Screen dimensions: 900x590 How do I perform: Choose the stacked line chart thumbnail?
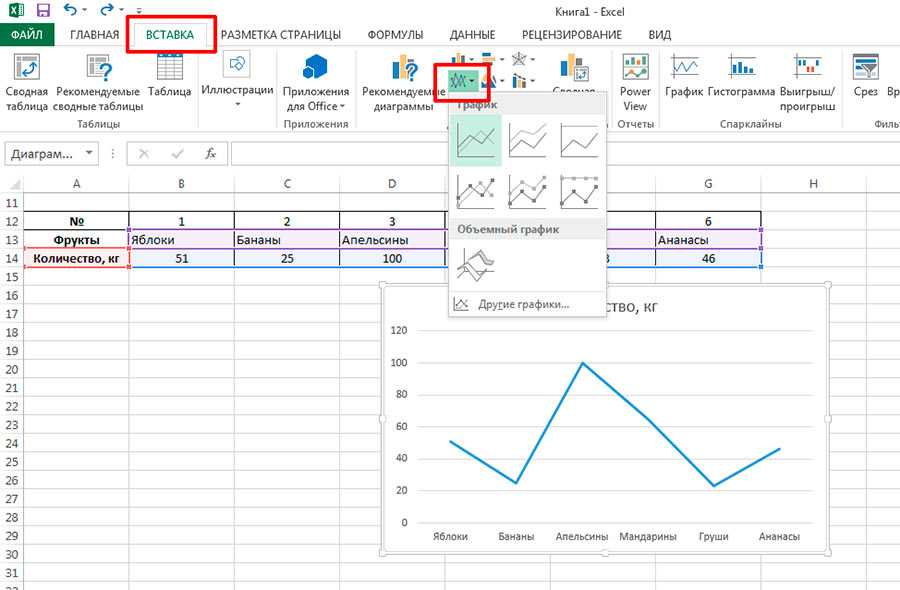[x=527, y=141]
